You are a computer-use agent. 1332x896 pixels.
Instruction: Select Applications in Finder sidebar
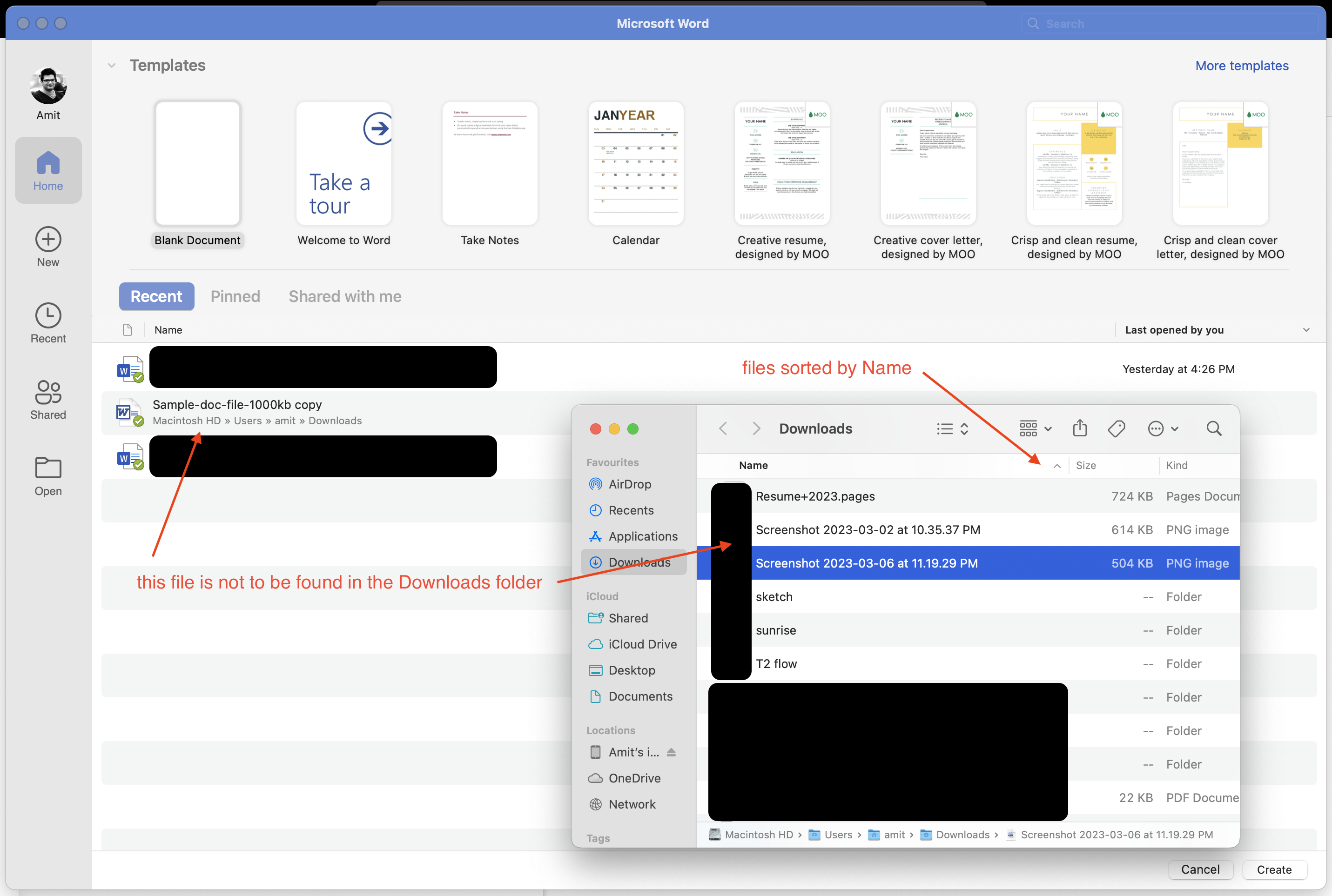[633, 536]
